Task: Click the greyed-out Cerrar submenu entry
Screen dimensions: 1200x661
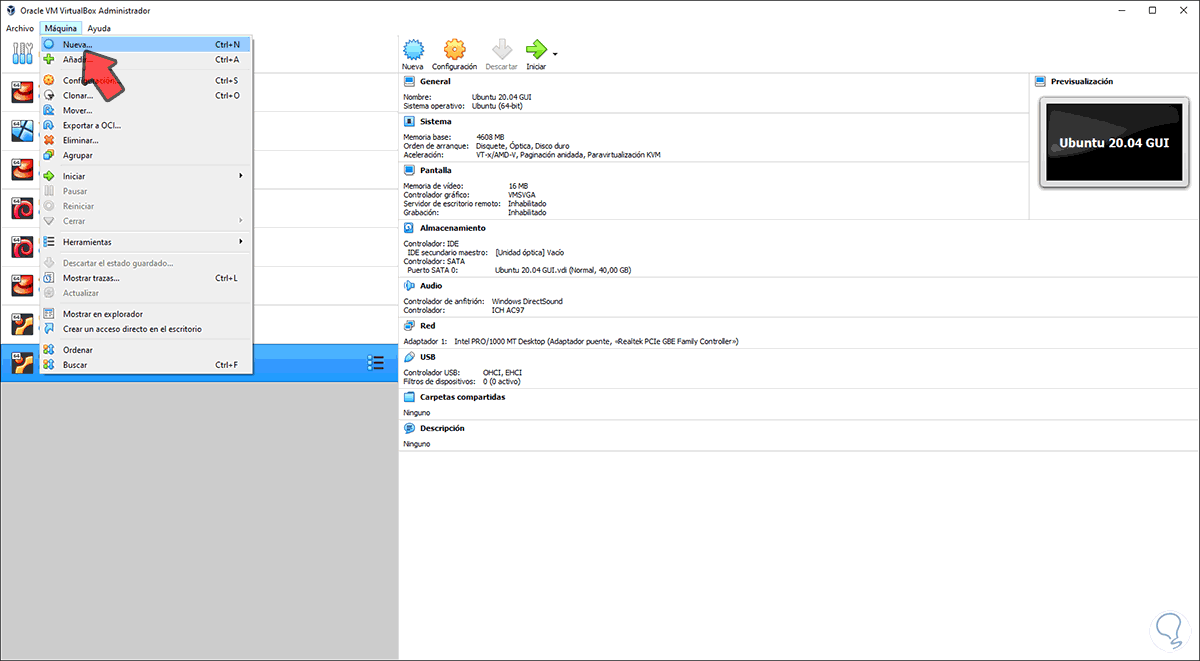Action: coord(146,221)
